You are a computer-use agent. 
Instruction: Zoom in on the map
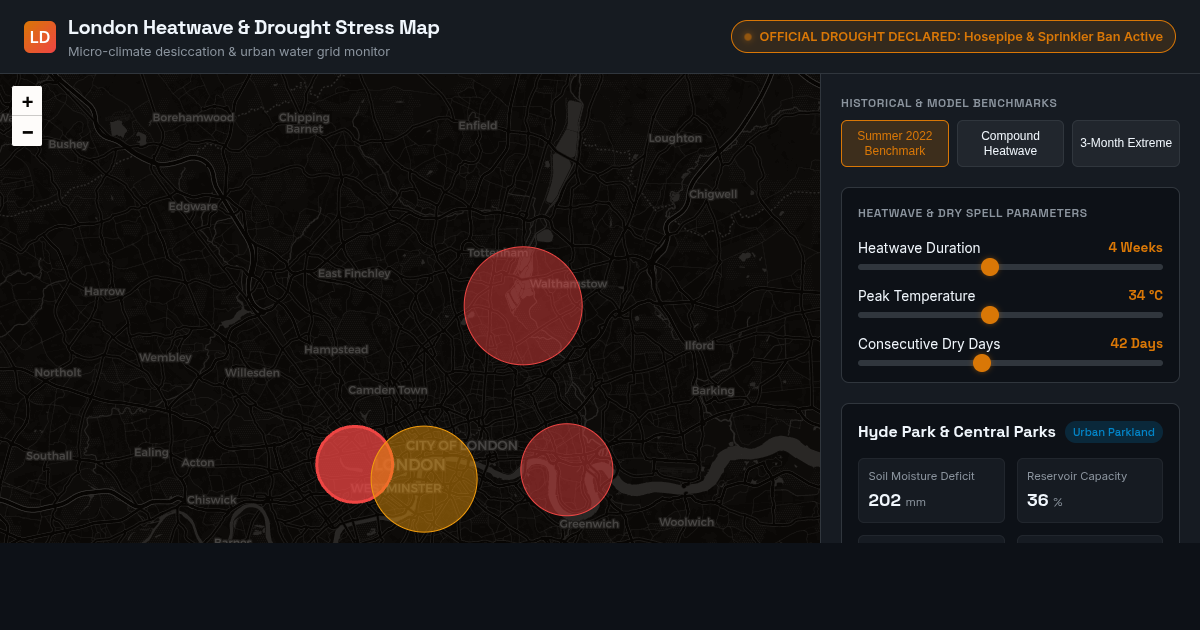tap(27, 101)
